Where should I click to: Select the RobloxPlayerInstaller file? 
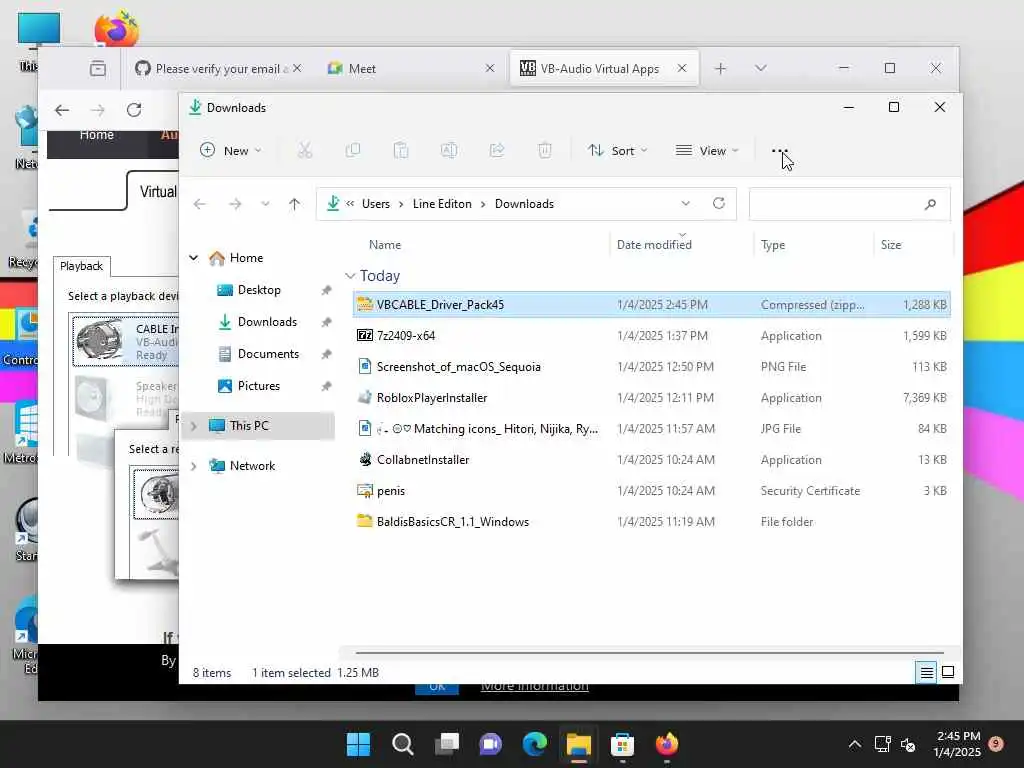651,398
